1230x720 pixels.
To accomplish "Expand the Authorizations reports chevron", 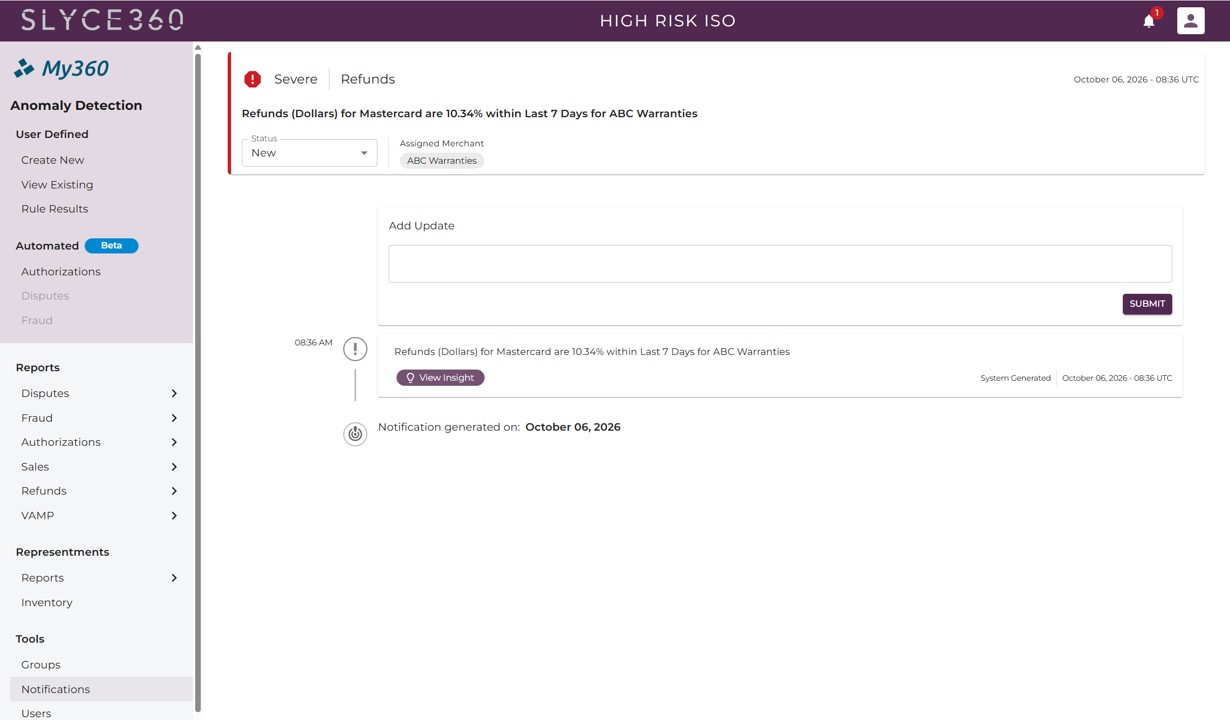I will (x=174, y=442).
